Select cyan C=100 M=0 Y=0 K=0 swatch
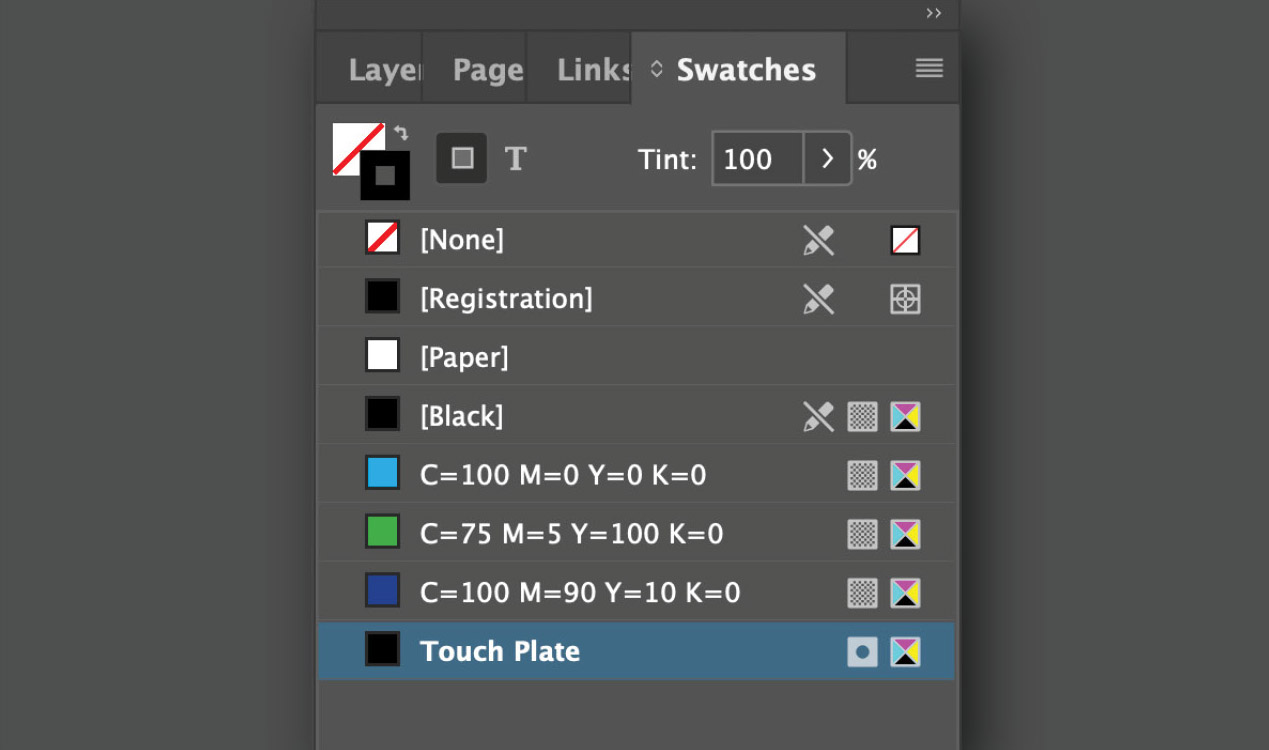Viewport: 1269px width, 750px height. point(636,475)
